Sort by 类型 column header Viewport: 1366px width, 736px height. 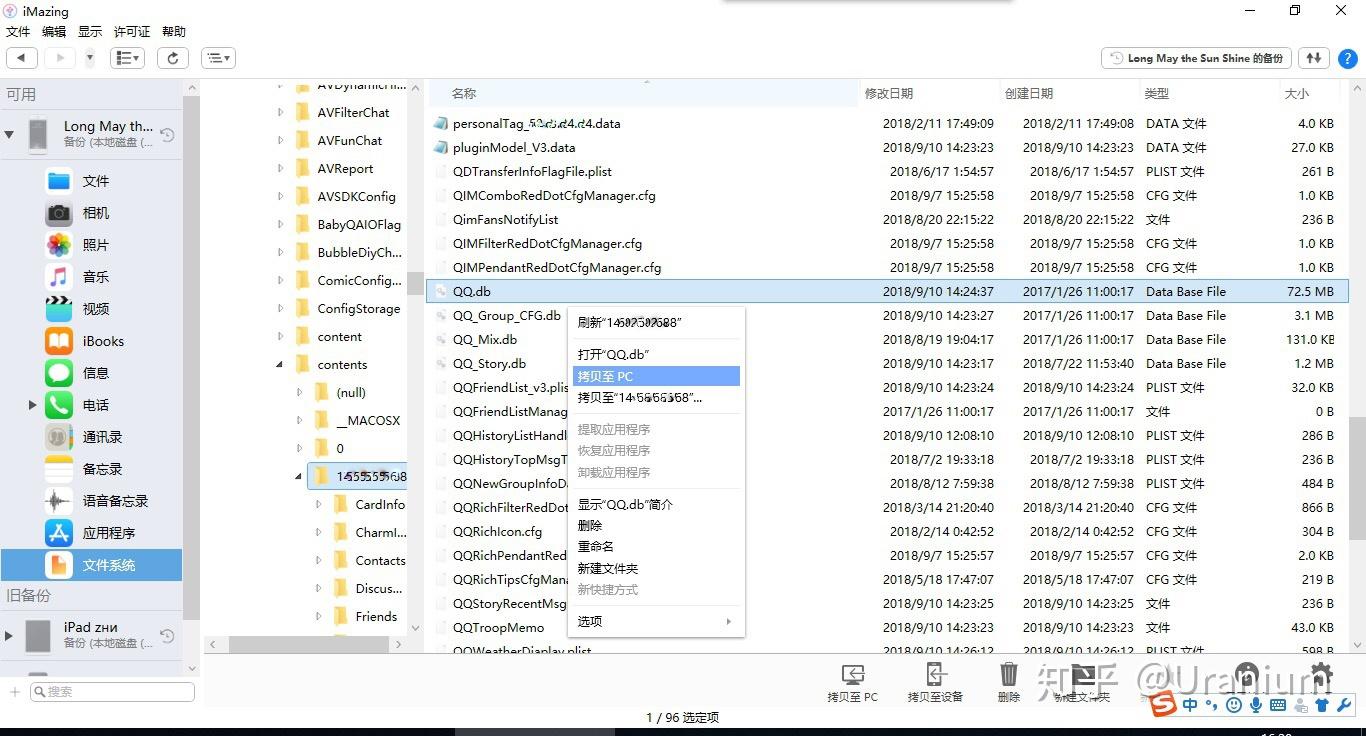[1209, 93]
